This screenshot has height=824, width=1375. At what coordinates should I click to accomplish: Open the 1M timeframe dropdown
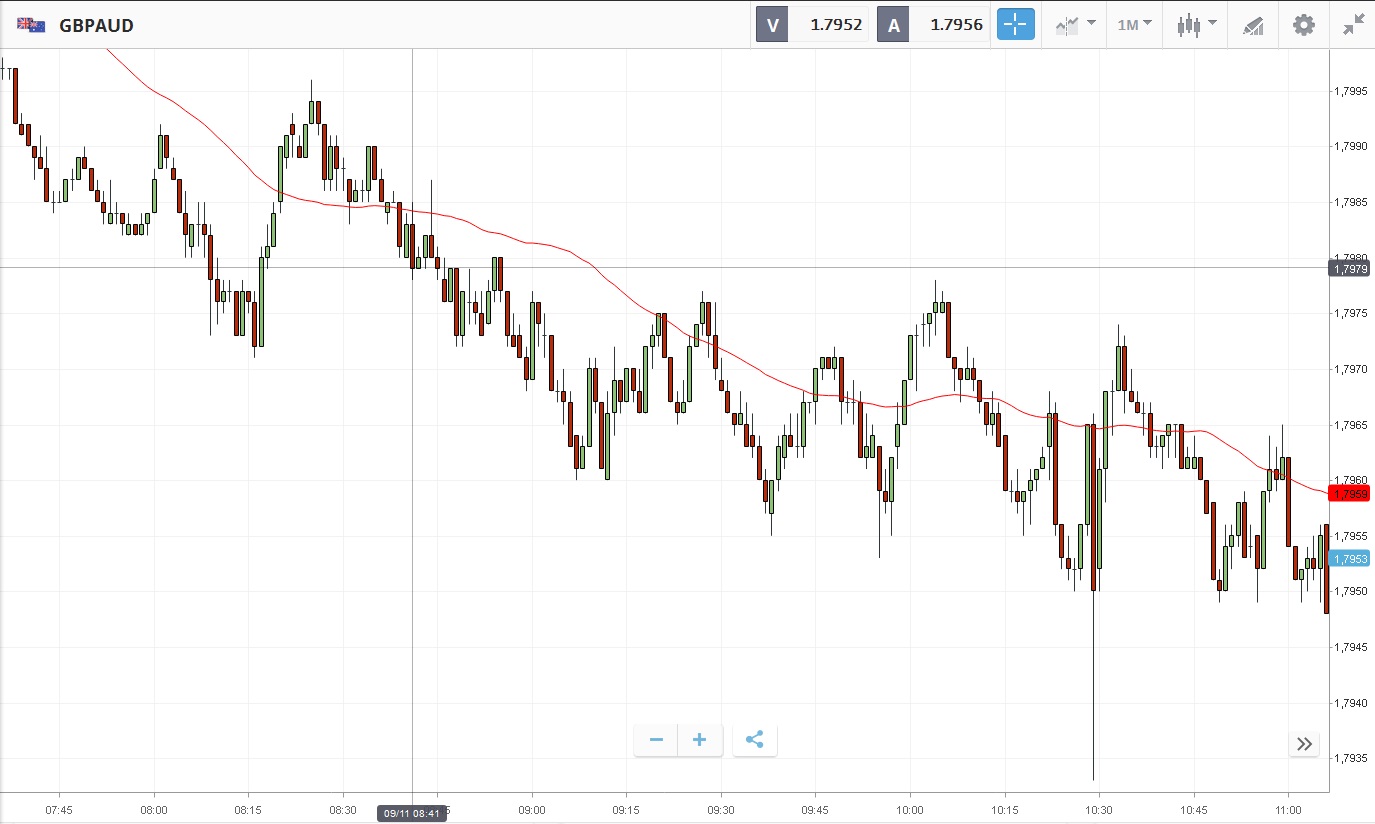pos(1134,25)
